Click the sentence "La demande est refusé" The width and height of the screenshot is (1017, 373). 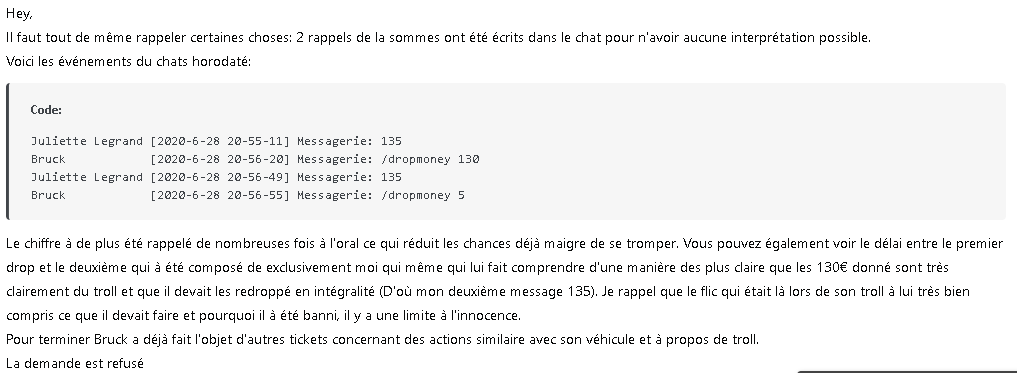pyautogui.click(x=75, y=363)
